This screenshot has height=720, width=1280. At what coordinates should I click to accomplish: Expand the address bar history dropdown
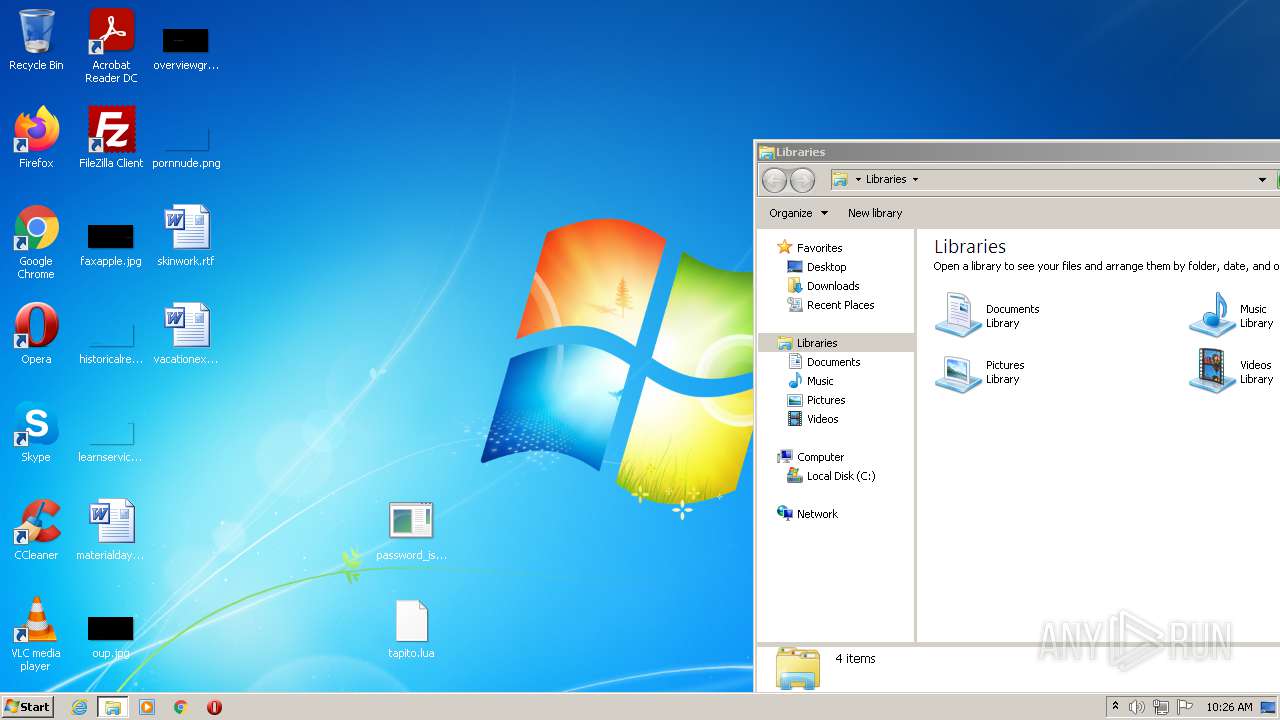pyautogui.click(x=1262, y=180)
